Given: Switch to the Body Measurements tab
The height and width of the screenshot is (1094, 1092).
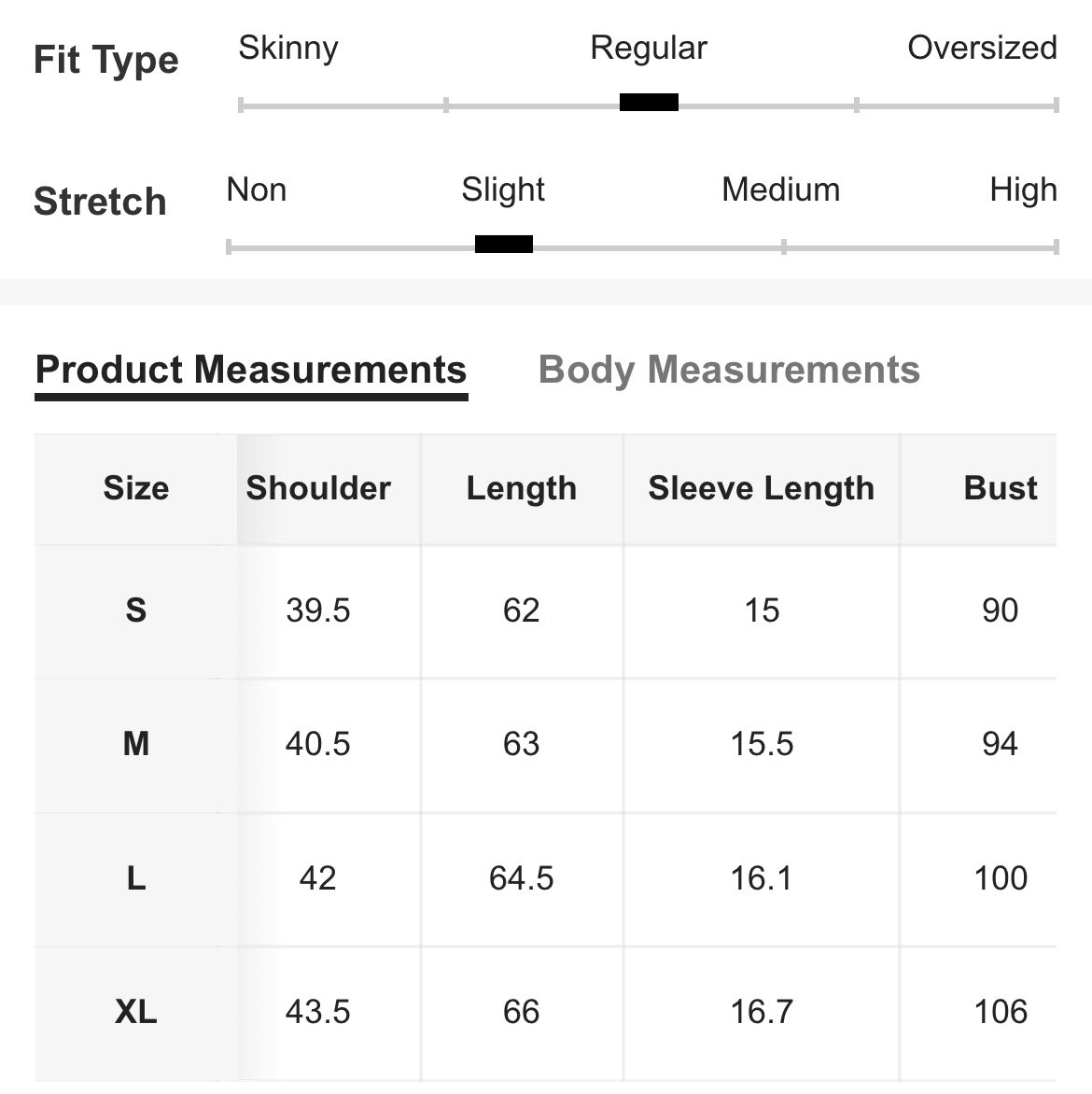Looking at the screenshot, I should (729, 370).
